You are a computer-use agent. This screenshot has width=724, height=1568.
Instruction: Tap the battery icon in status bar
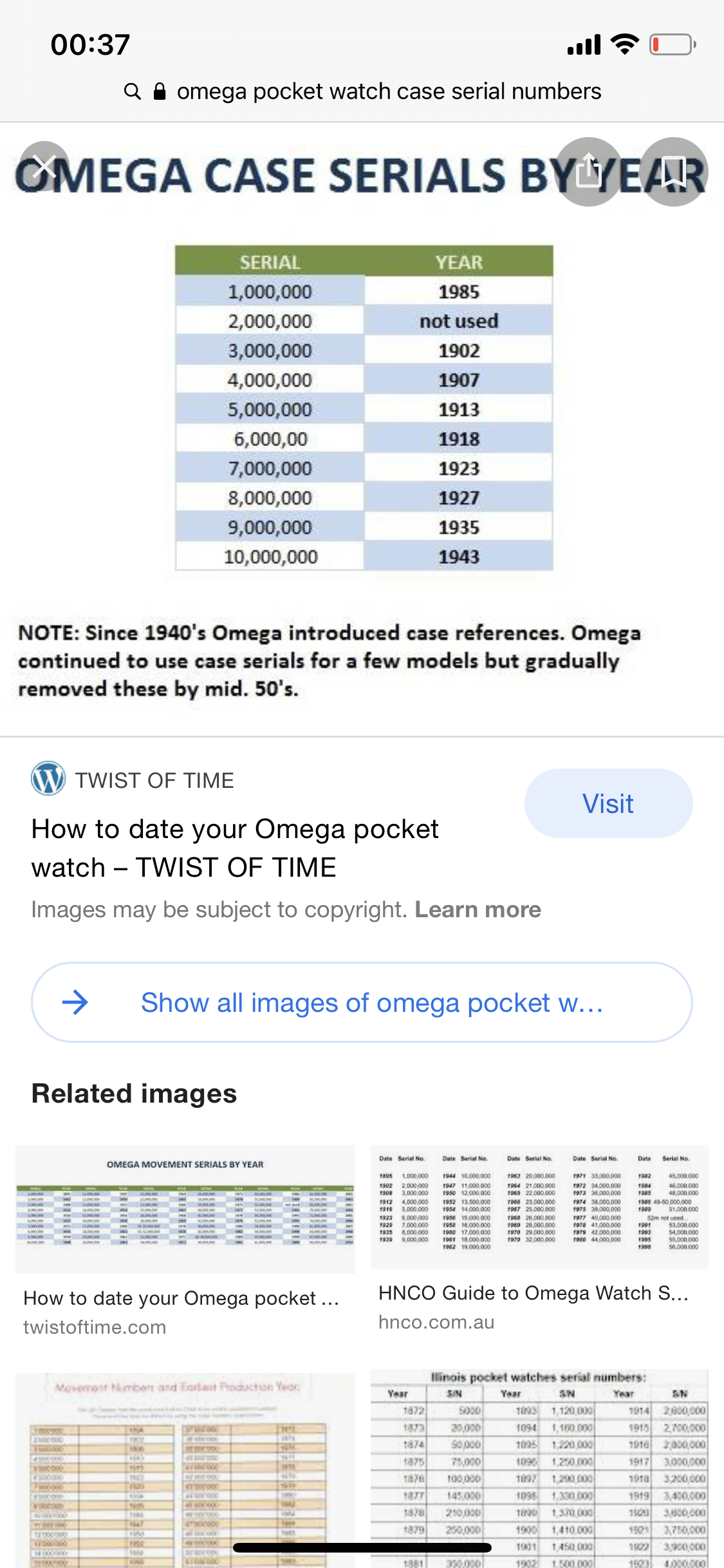tap(673, 44)
